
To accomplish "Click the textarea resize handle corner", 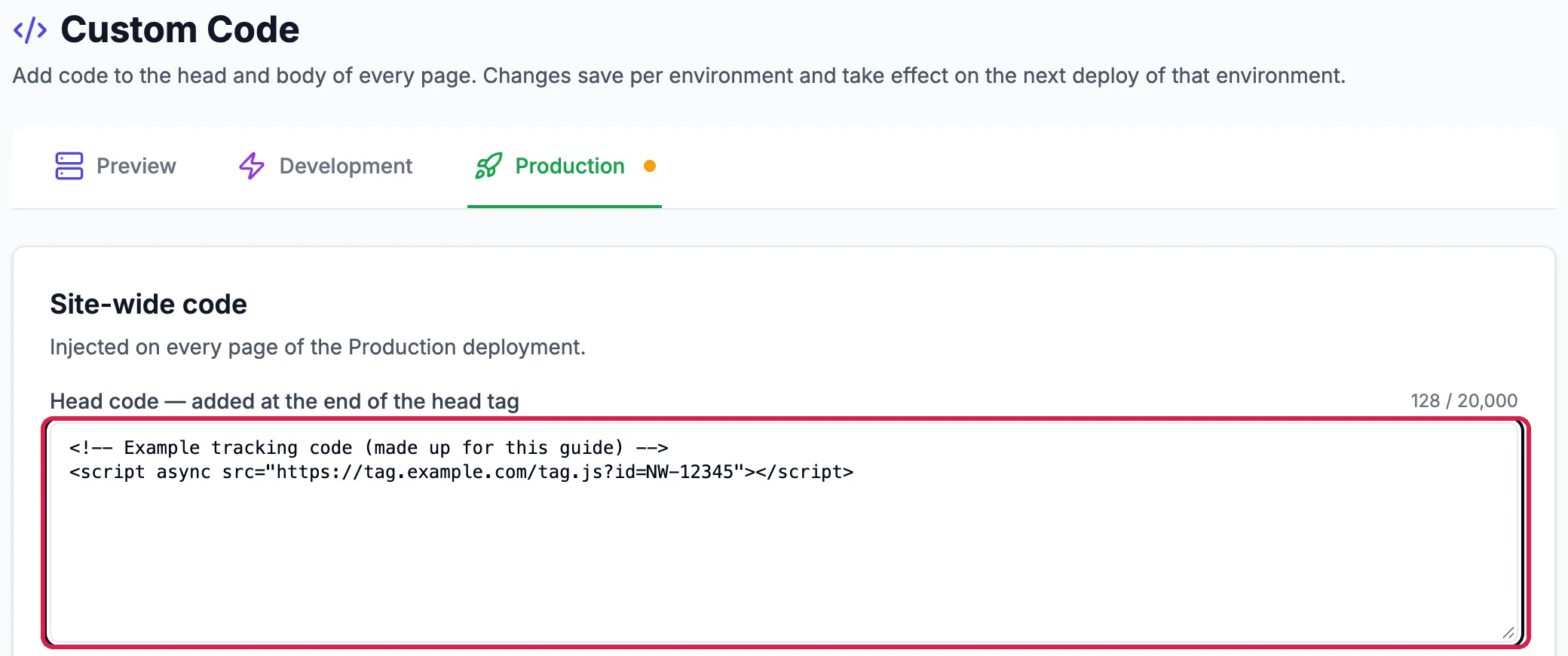I will (x=1508, y=633).
